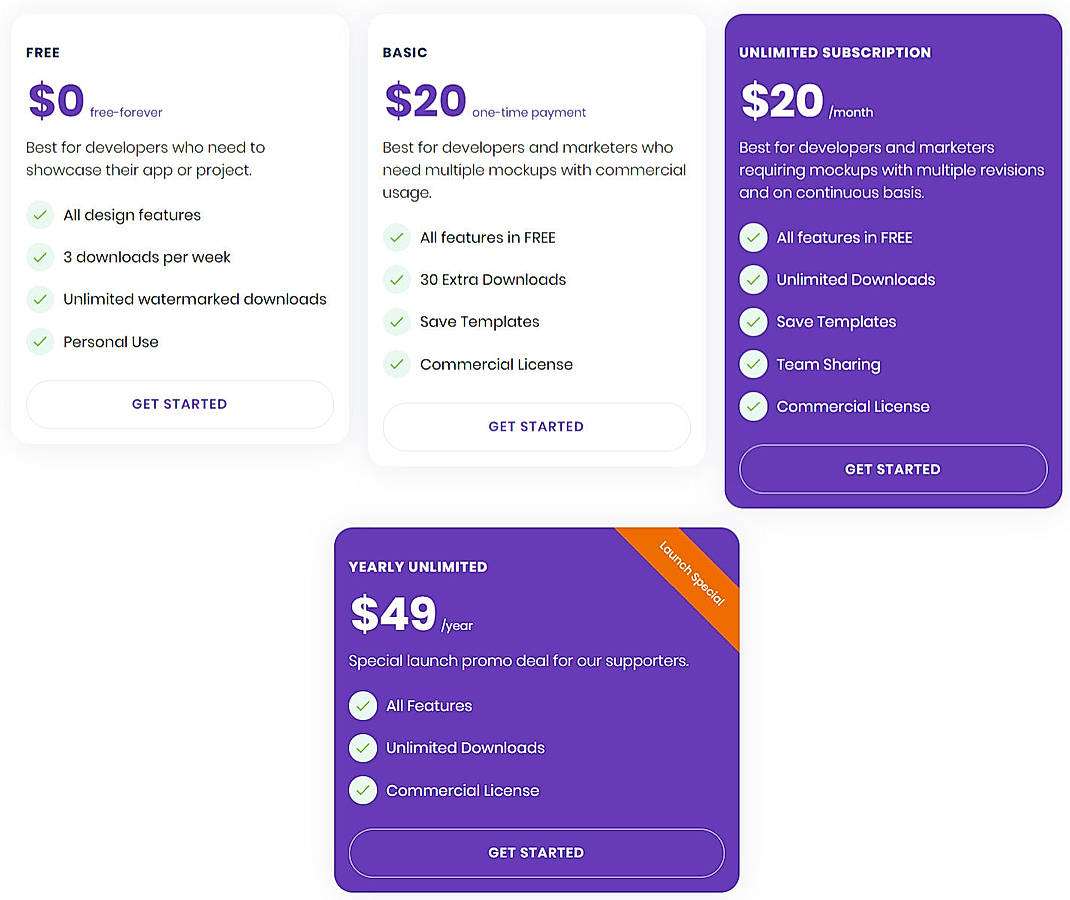Click the checkmark next to "3 downloads per week"

[40, 257]
